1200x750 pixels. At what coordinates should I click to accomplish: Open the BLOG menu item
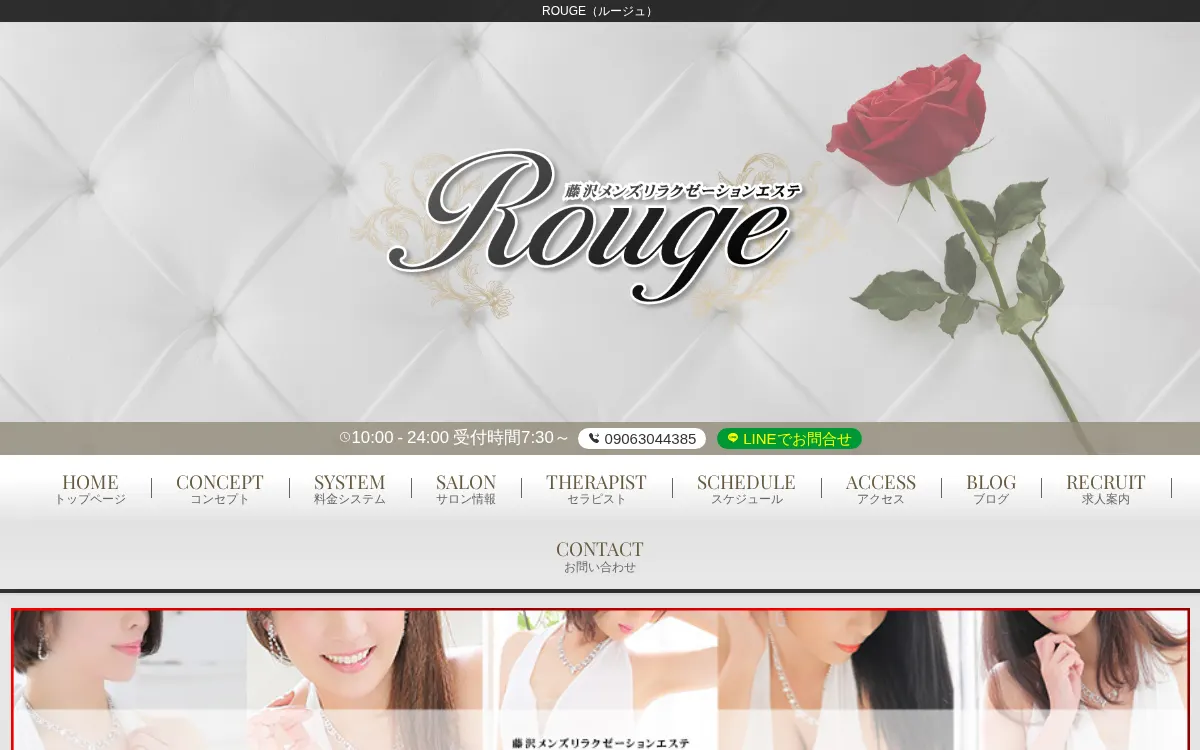(991, 488)
